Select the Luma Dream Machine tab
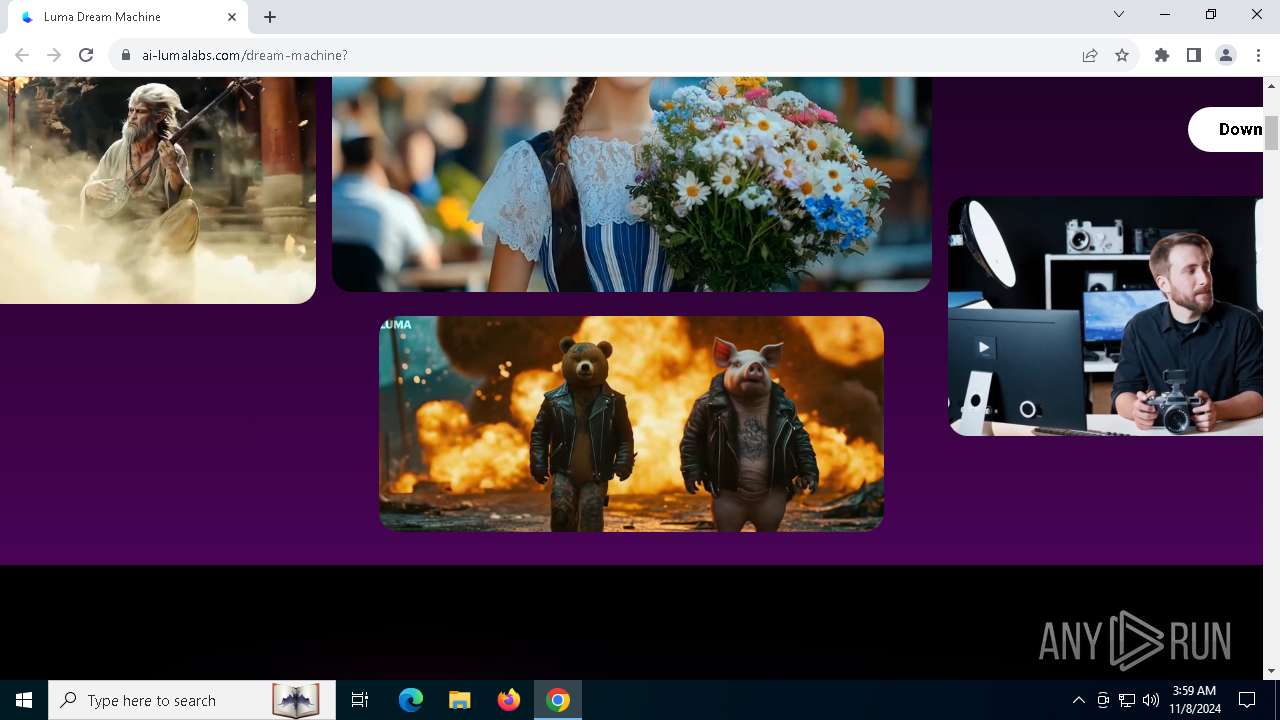Image resolution: width=1280 pixels, height=720 pixels. 127,17
